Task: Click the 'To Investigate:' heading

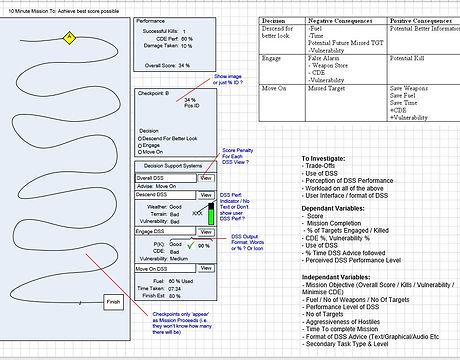Action: [323, 159]
